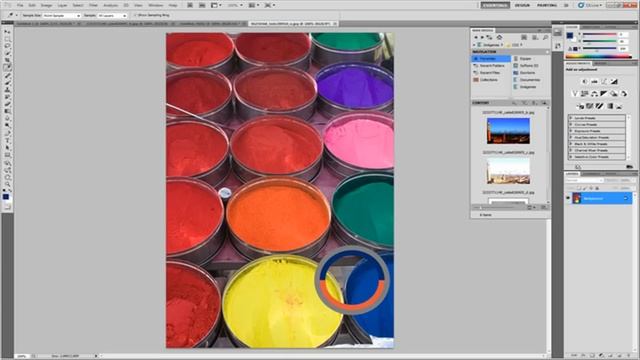Viewport: 640px width, 360px height.
Task: Open the Edit menu
Action: [32, 5]
